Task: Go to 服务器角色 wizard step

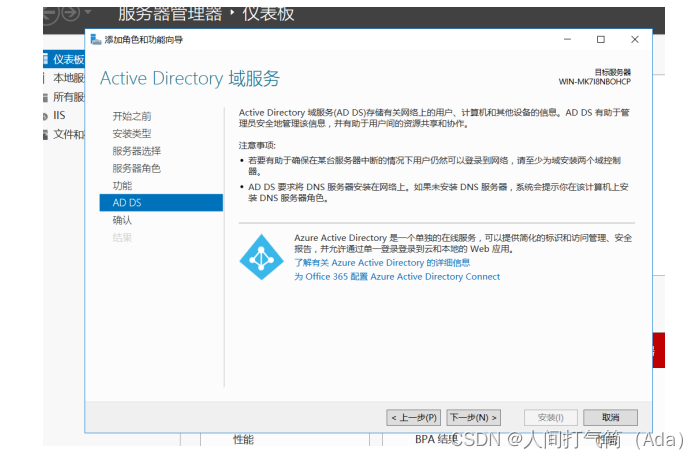Action: point(136,168)
